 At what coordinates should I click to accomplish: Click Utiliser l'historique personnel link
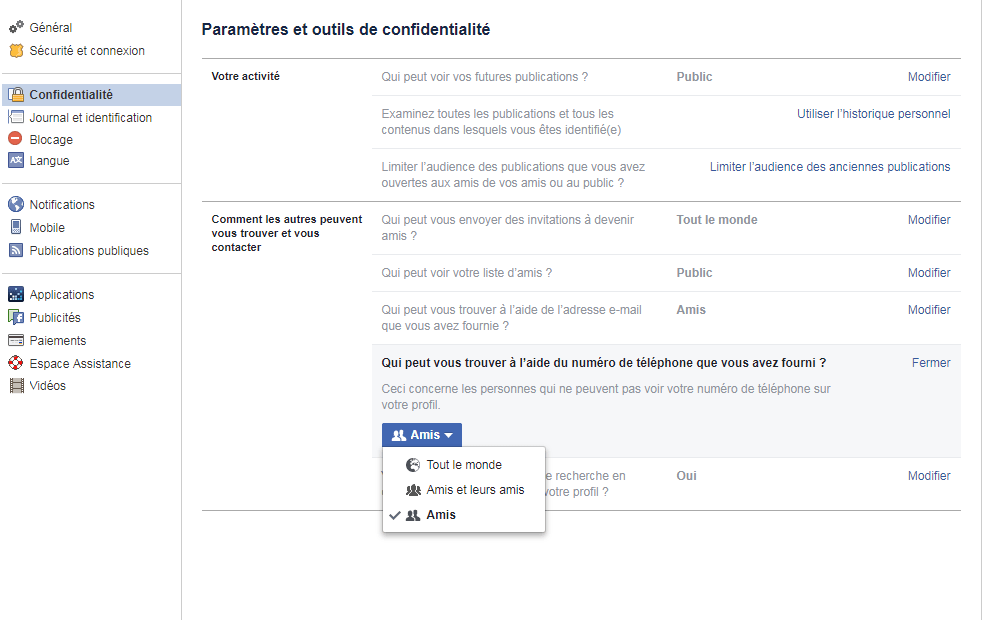(873, 114)
